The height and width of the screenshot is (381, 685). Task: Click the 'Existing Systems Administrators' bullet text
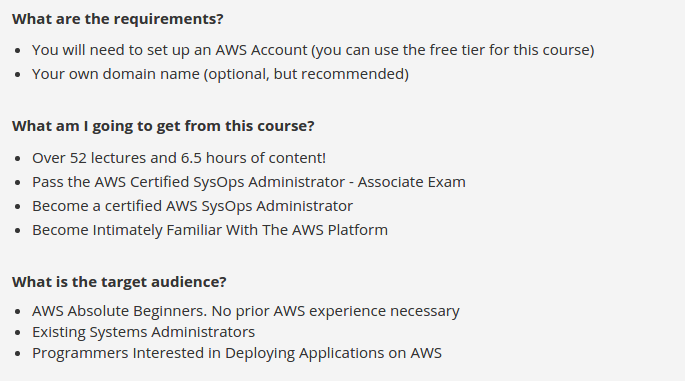(143, 332)
